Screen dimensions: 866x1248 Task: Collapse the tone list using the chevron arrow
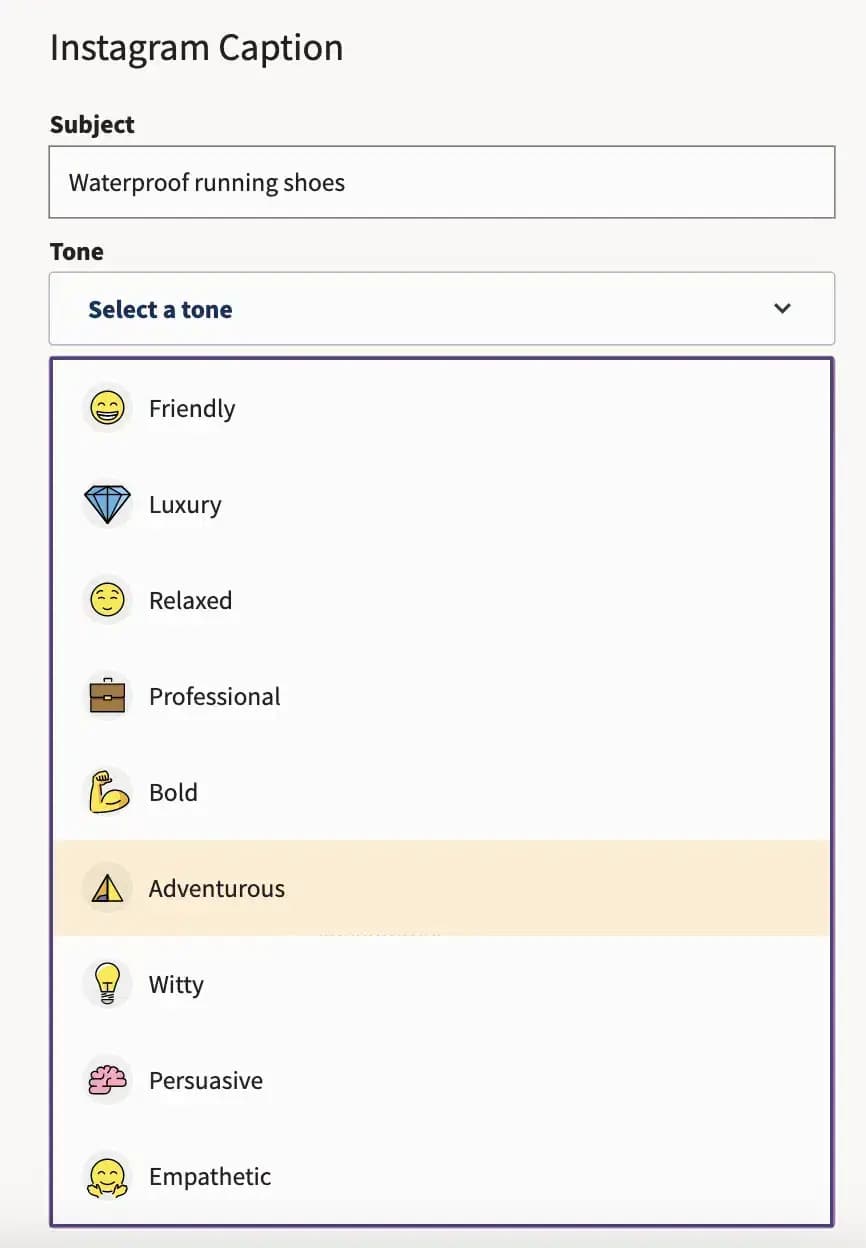782,309
